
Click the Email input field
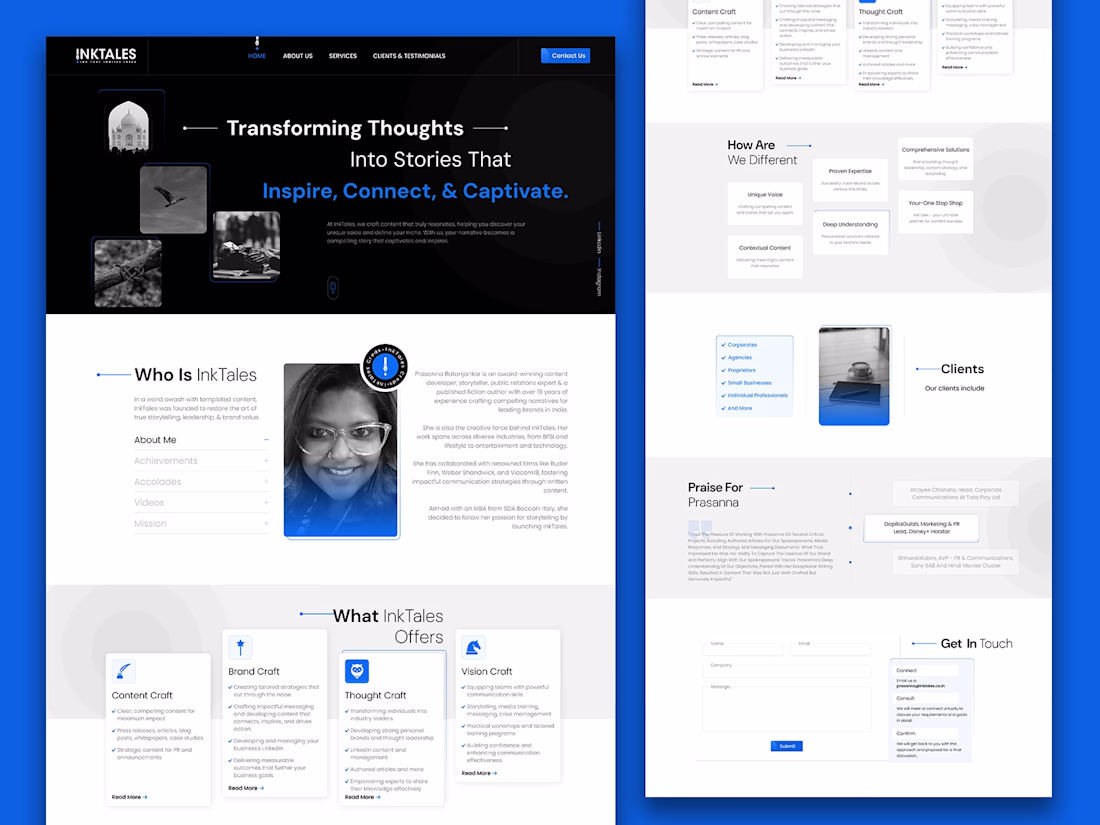830,648
